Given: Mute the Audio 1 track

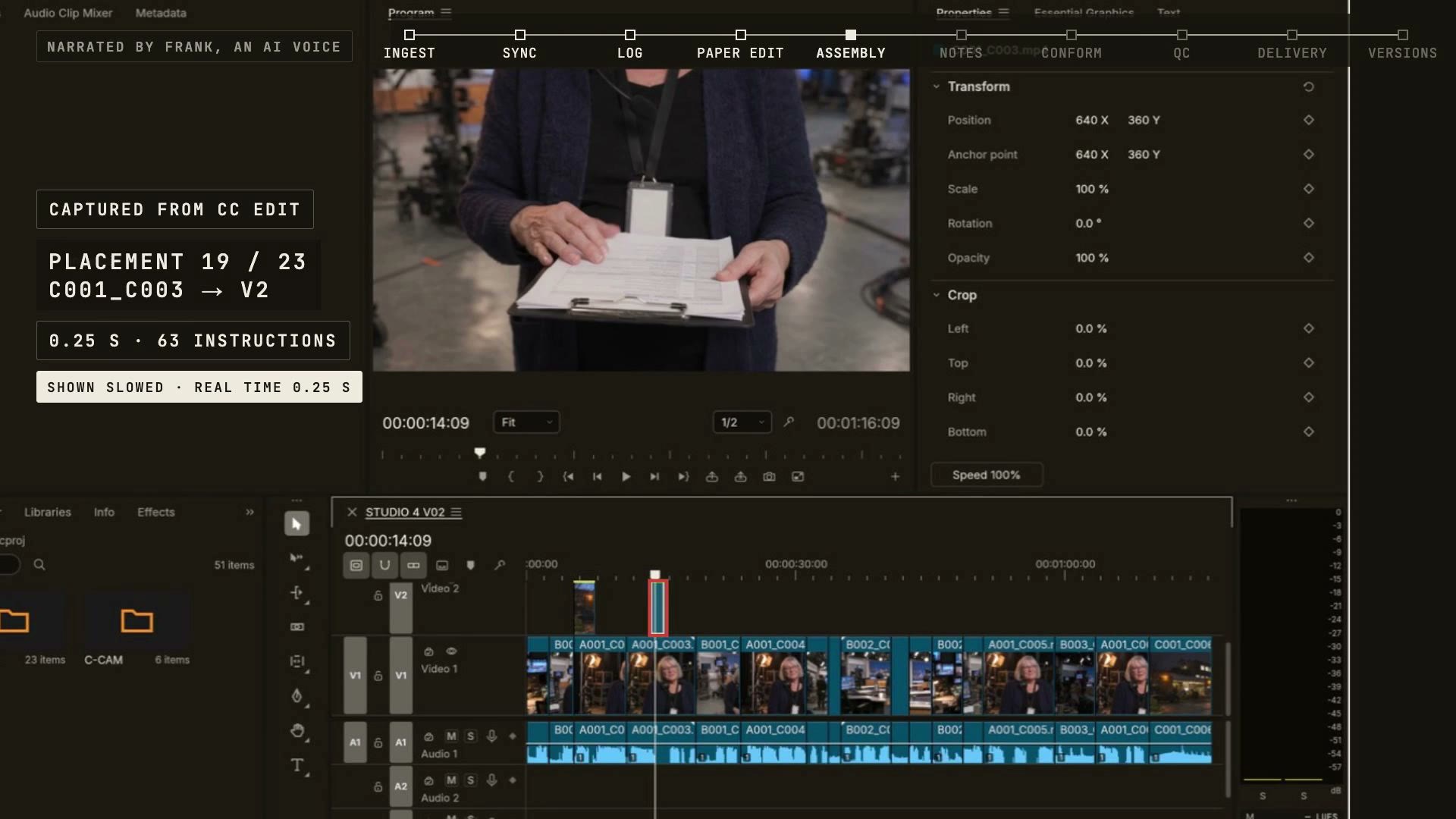Looking at the screenshot, I should (x=451, y=736).
